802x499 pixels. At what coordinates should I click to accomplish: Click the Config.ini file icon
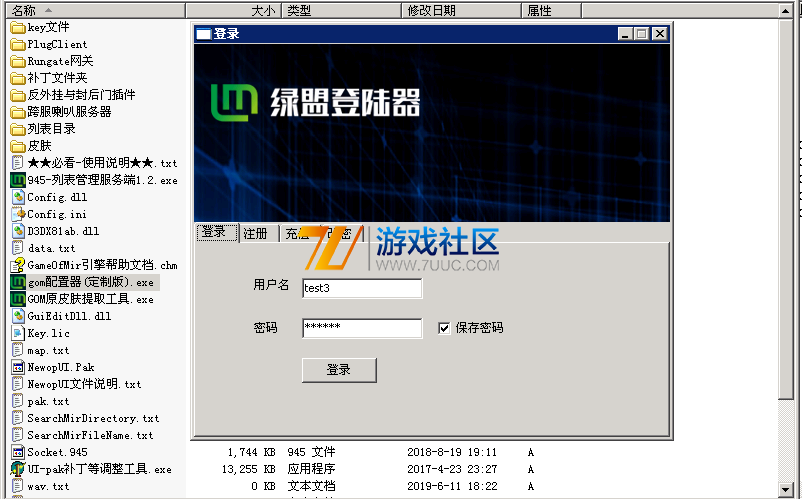coord(18,214)
